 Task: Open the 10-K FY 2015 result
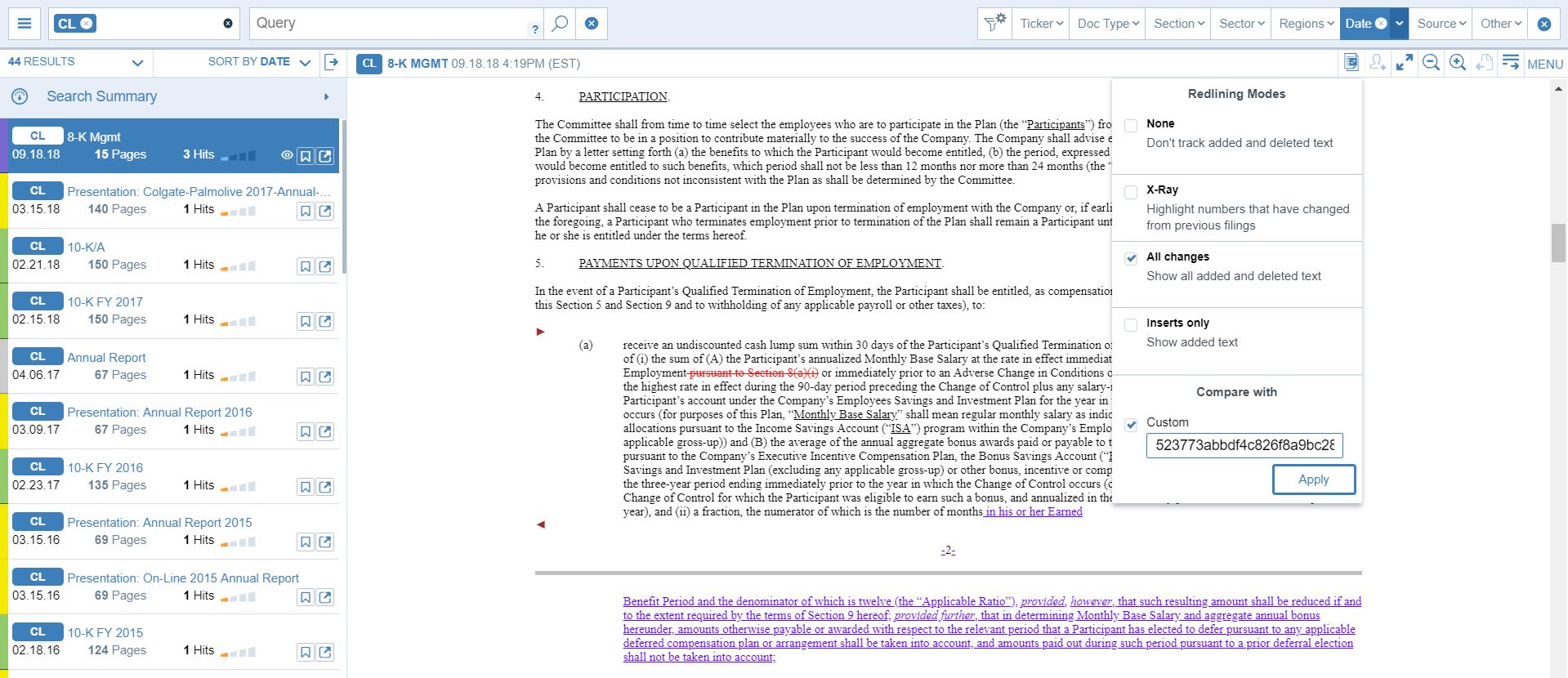pos(105,633)
